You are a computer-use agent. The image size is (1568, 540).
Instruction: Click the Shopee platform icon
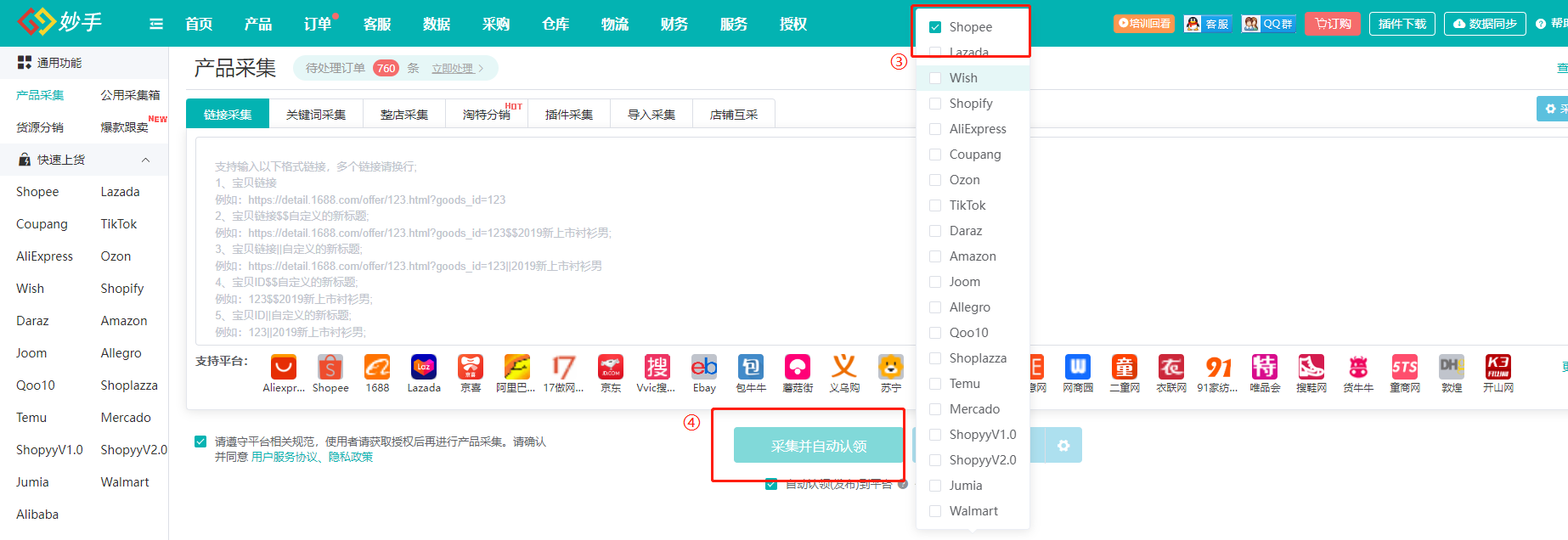click(330, 367)
